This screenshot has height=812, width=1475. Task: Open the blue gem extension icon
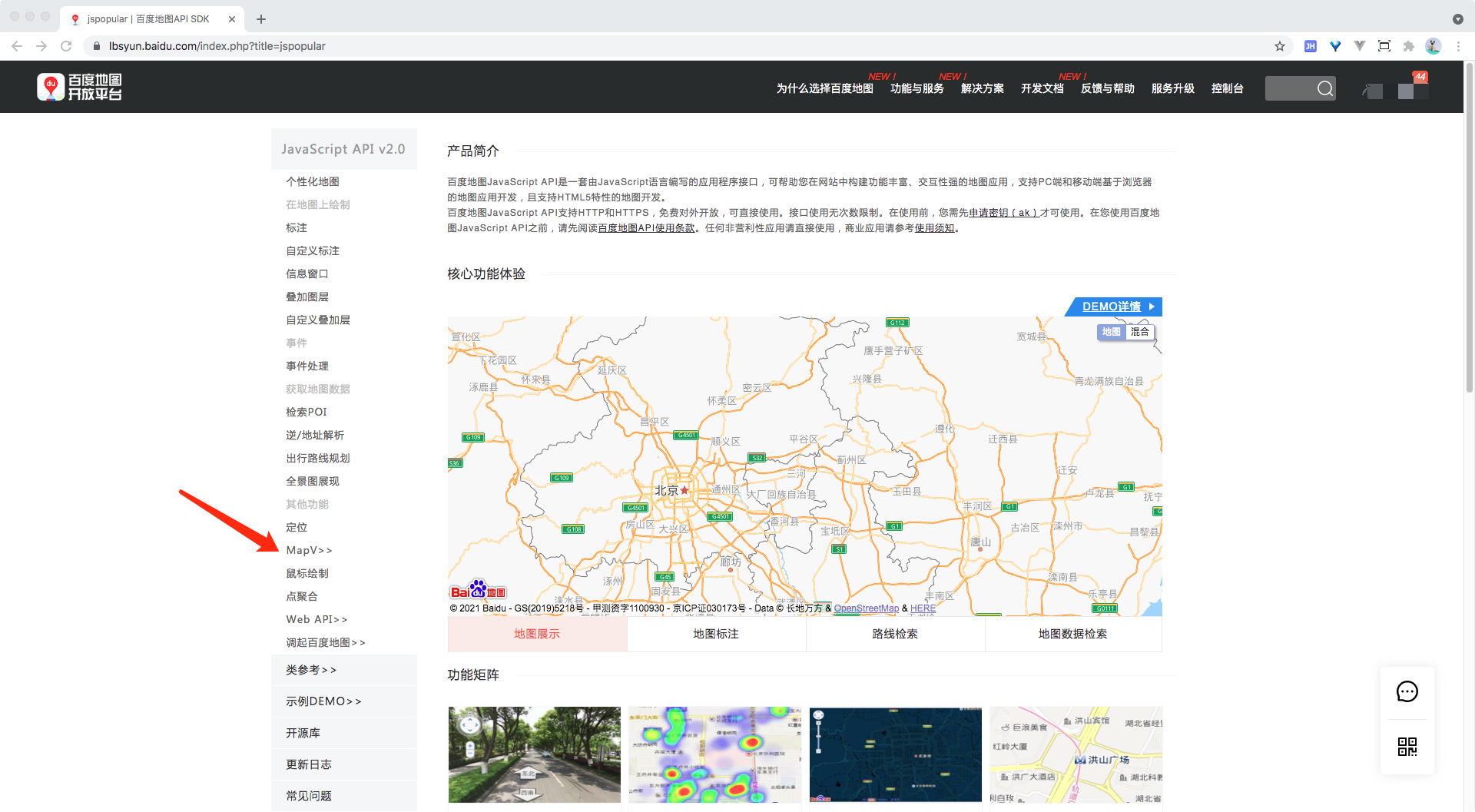click(x=1335, y=46)
